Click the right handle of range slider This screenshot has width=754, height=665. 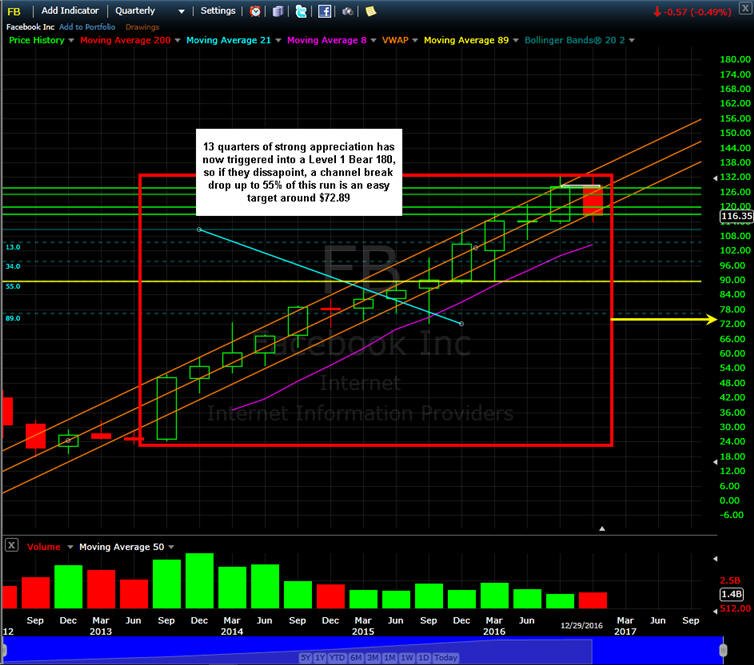pyautogui.click(x=723, y=650)
